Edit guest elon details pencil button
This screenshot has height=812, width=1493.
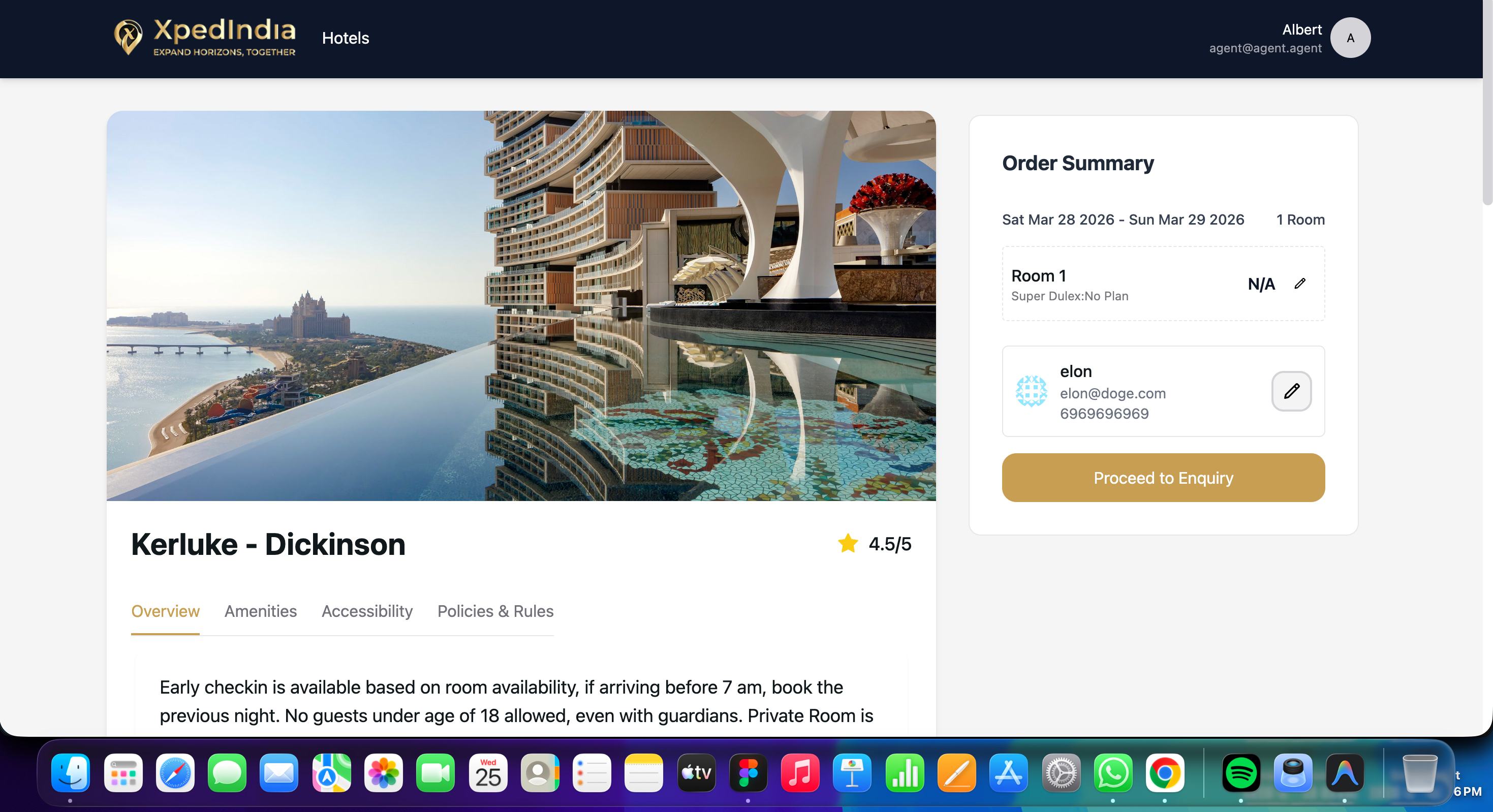coord(1291,391)
